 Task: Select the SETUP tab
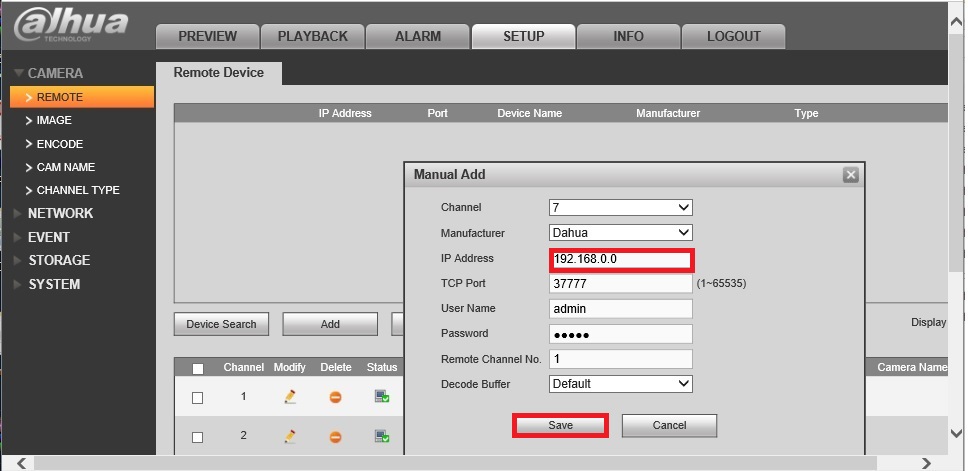coord(524,36)
